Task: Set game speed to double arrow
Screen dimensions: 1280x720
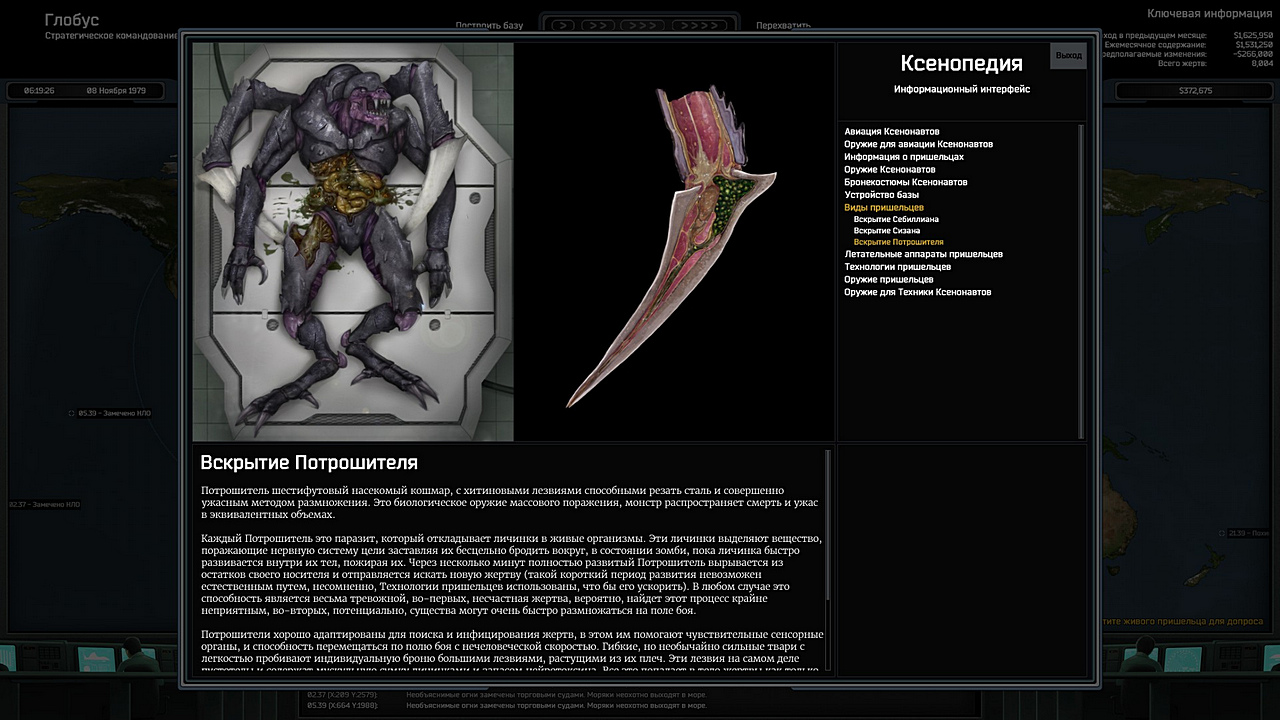Action: point(597,25)
